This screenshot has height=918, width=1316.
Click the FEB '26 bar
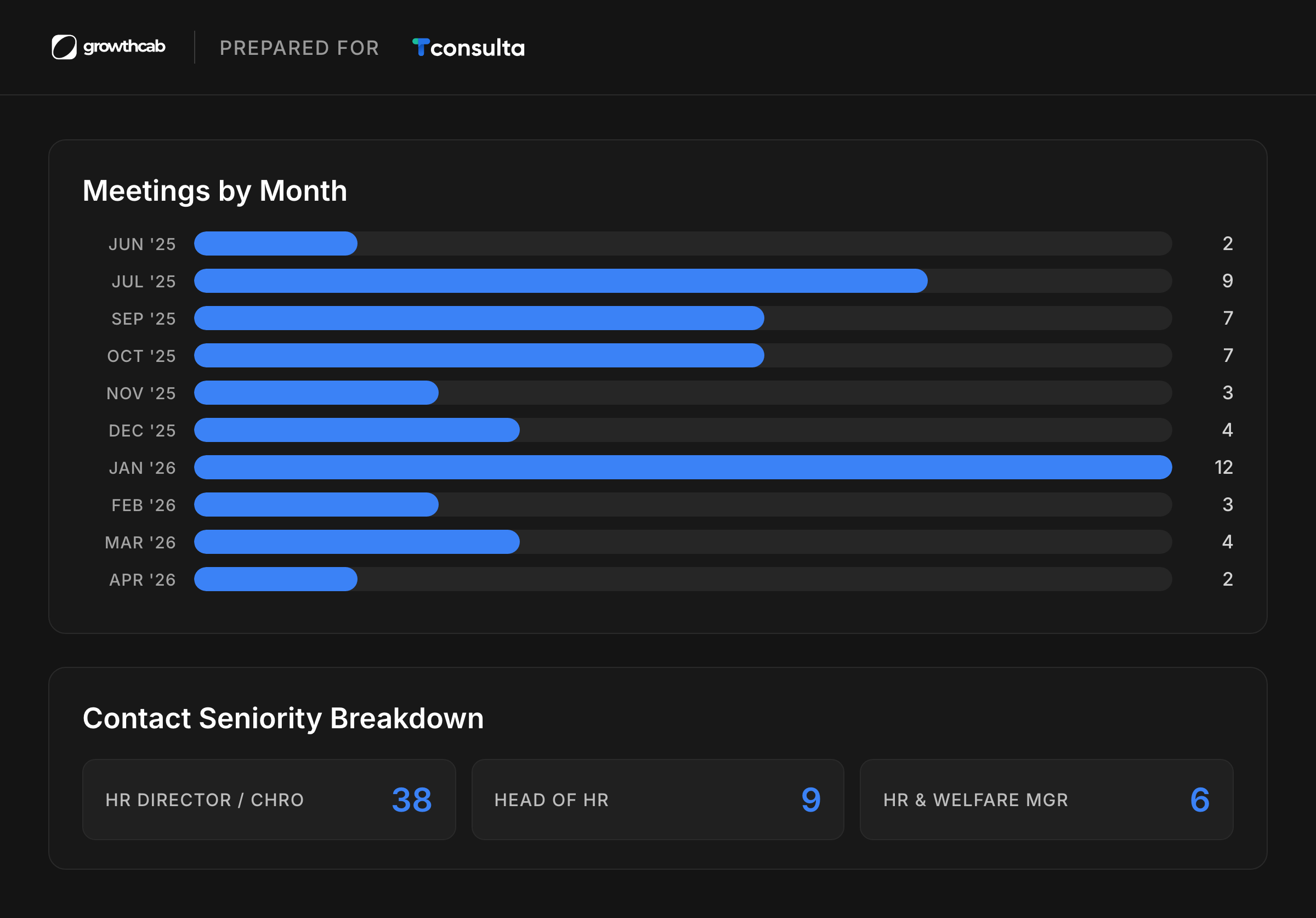click(316, 505)
